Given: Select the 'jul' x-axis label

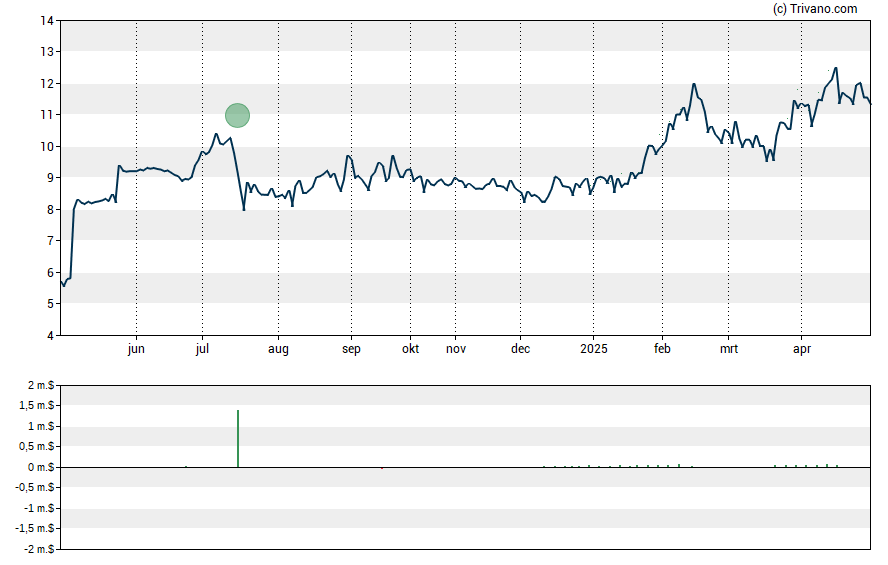Looking at the screenshot, I should (202, 349).
